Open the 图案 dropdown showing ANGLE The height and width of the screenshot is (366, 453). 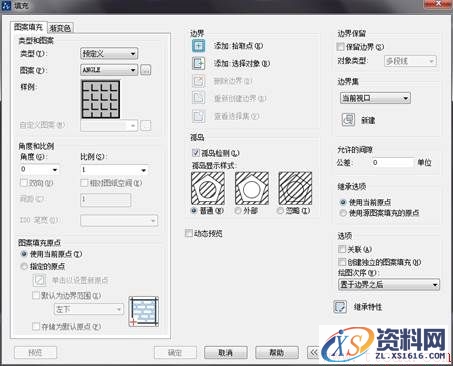pos(109,70)
